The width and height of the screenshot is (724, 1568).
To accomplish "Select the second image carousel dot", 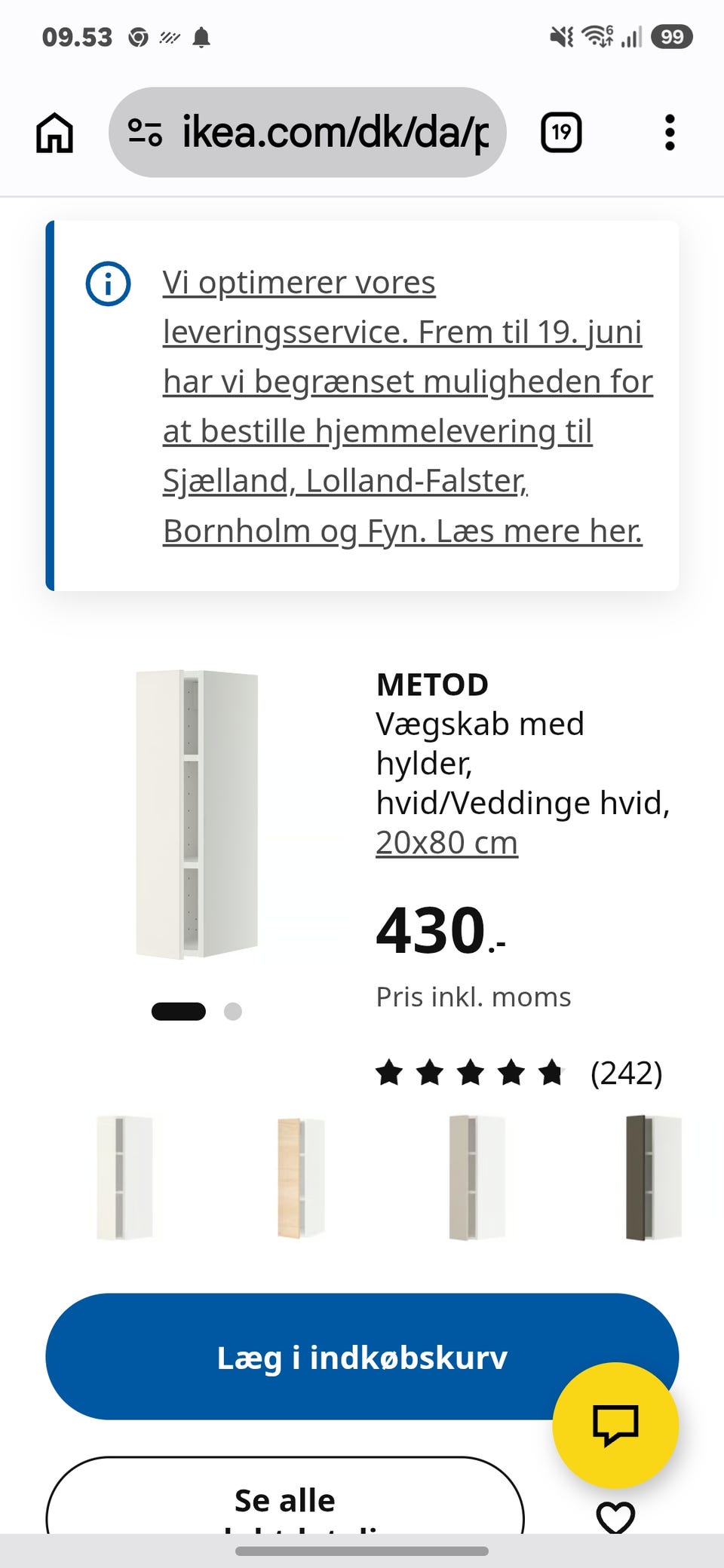I will pyautogui.click(x=233, y=1011).
